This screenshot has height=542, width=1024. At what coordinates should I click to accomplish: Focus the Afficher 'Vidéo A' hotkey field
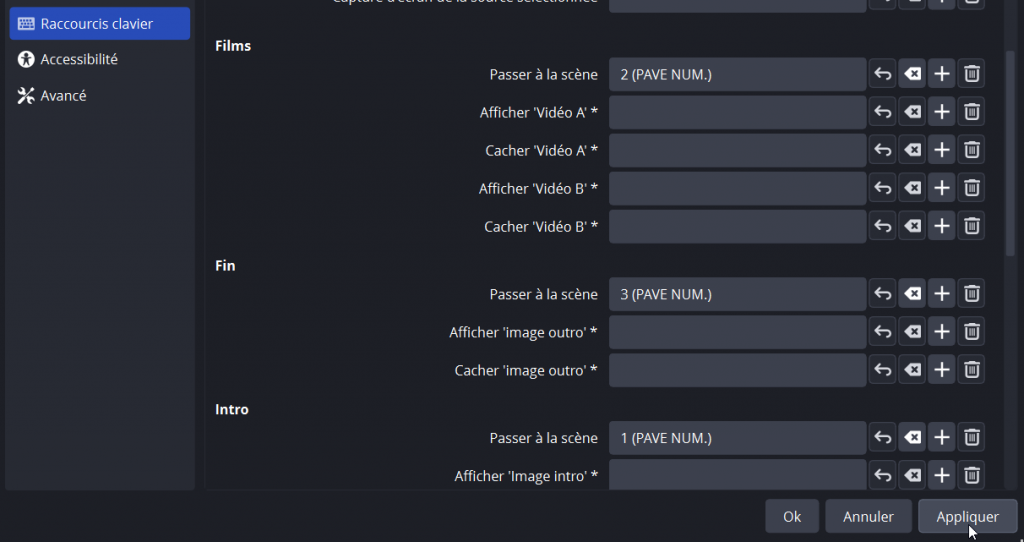coord(737,112)
